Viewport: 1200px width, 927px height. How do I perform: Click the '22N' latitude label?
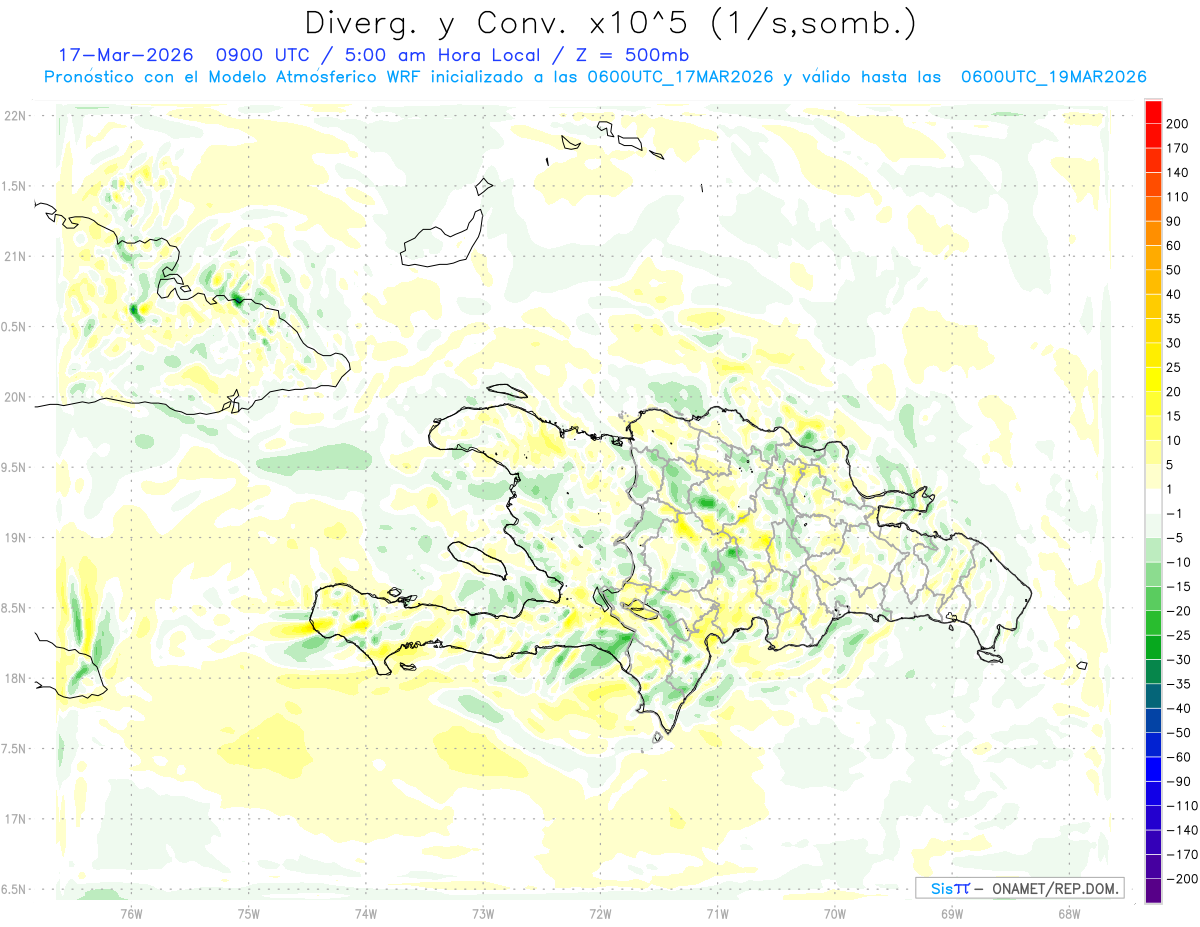(x=15, y=116)
